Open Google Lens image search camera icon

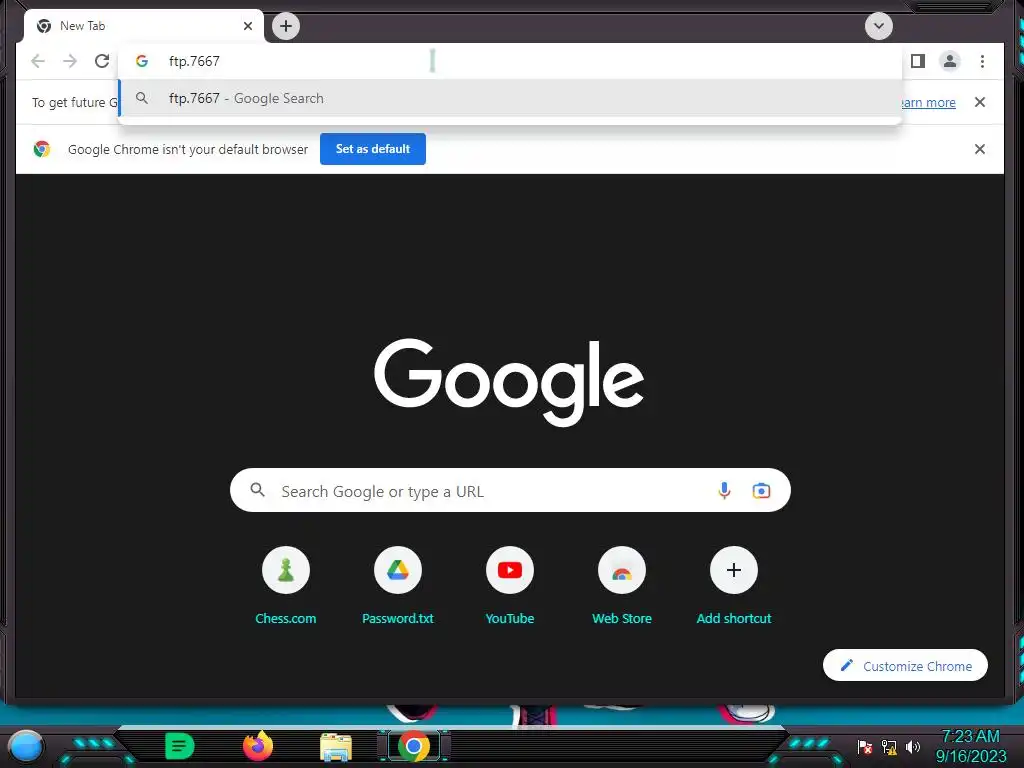pyautogui.click(x=761, y=490)
